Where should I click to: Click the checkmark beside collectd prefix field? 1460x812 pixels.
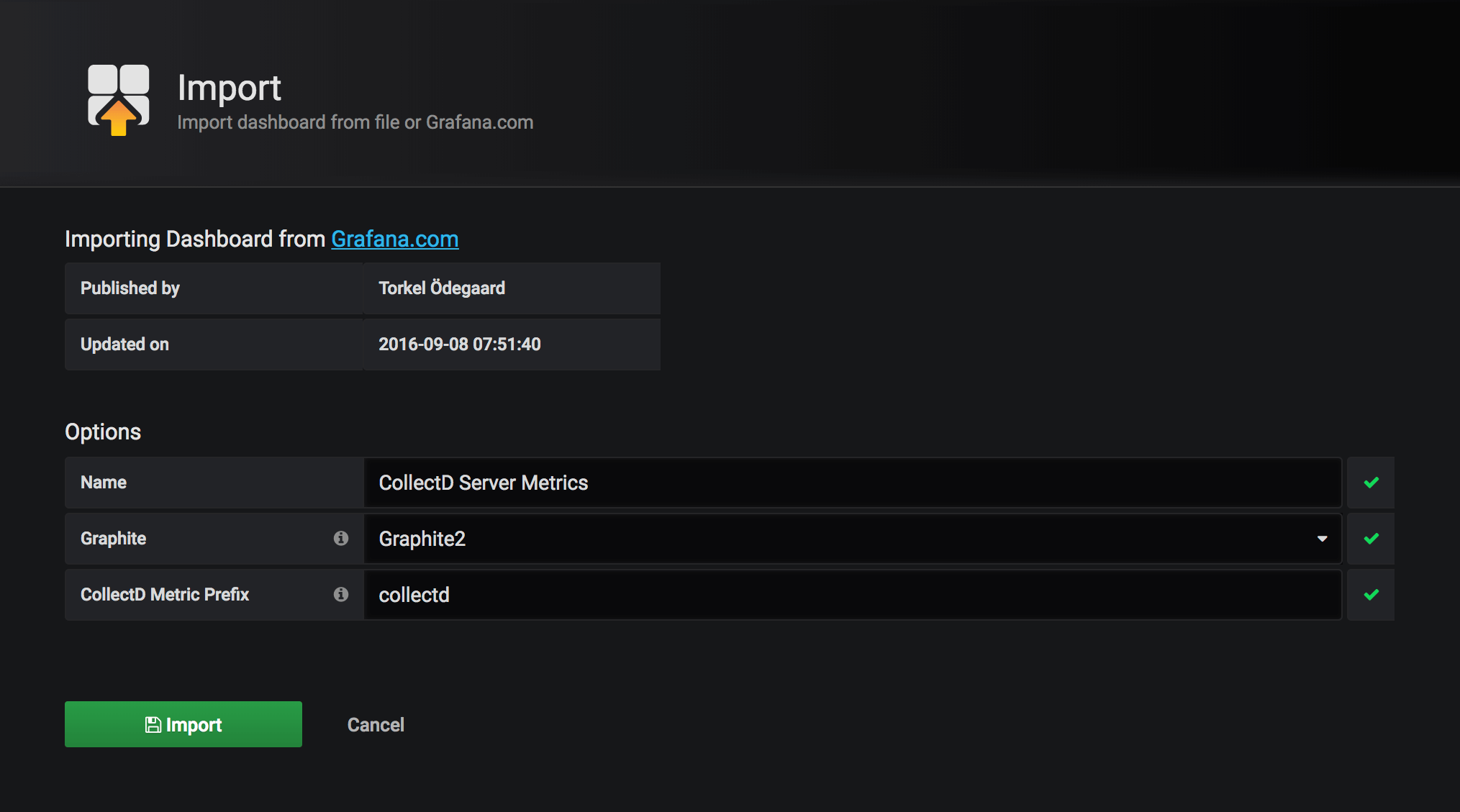click(1371, 595)
